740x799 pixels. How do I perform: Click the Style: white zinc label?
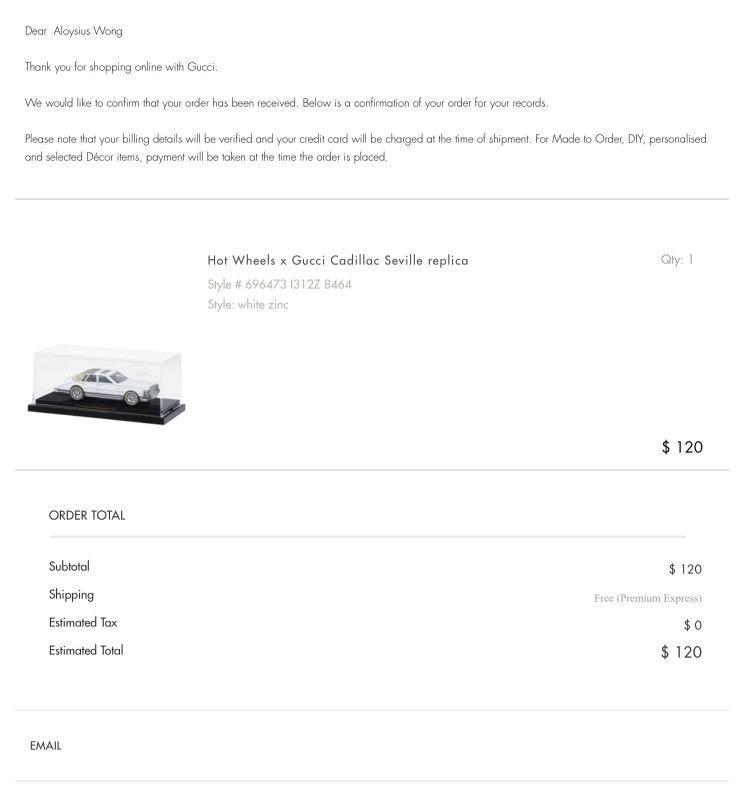(248, 305)
